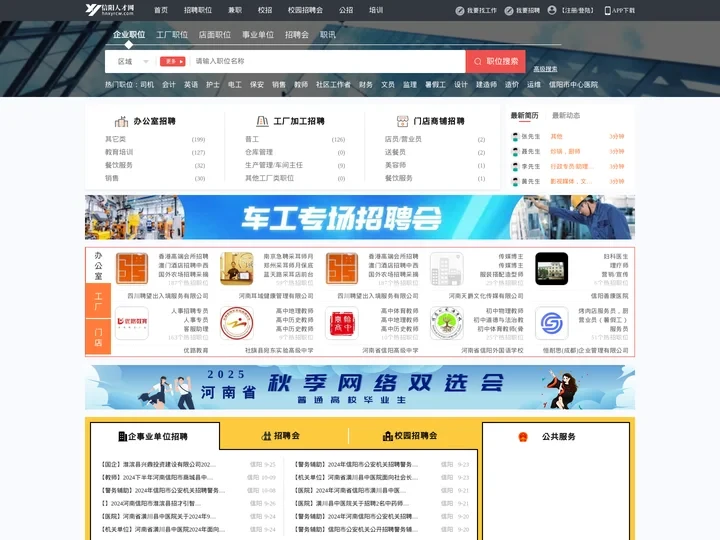The height and width of the screenshot is (540, 720).
Task: Click the 社旗县宛东实验高级中学 school emblem
Action: coord(236,323)
